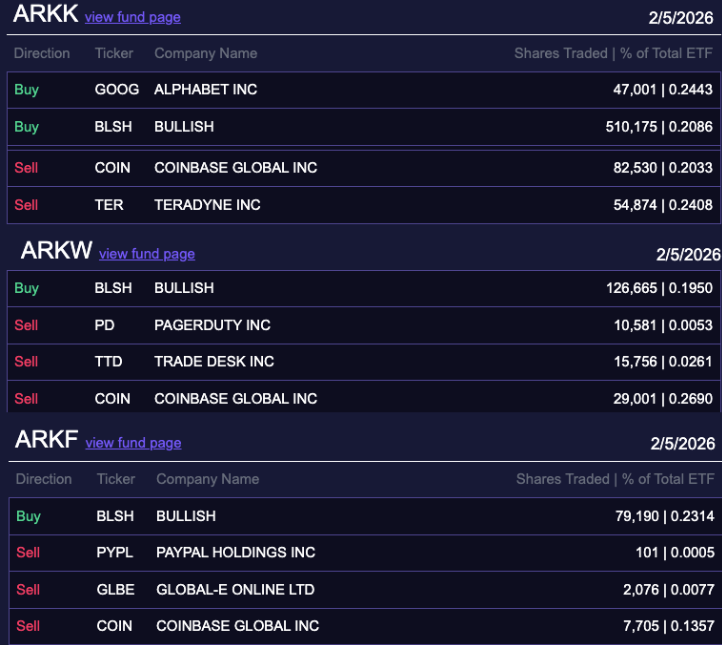
Task: Open ARKK's view fund page link
Action: (132, 17)
